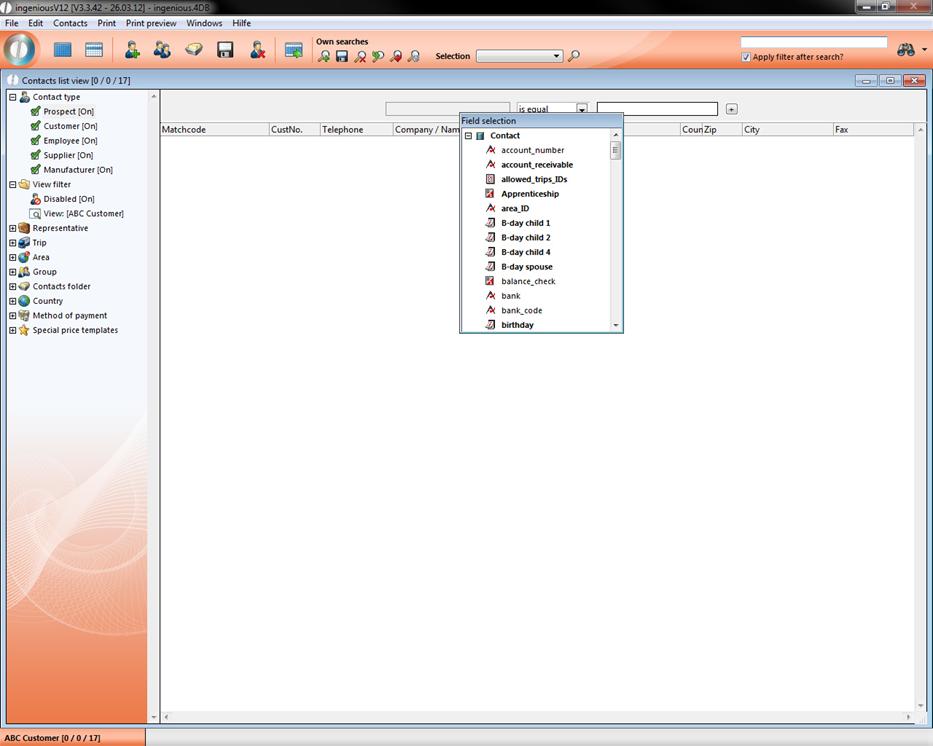Image resolution: width=933 pixels, height=746 pixels.
Task: Expand the Representative tree node
Action: [13, 228]
